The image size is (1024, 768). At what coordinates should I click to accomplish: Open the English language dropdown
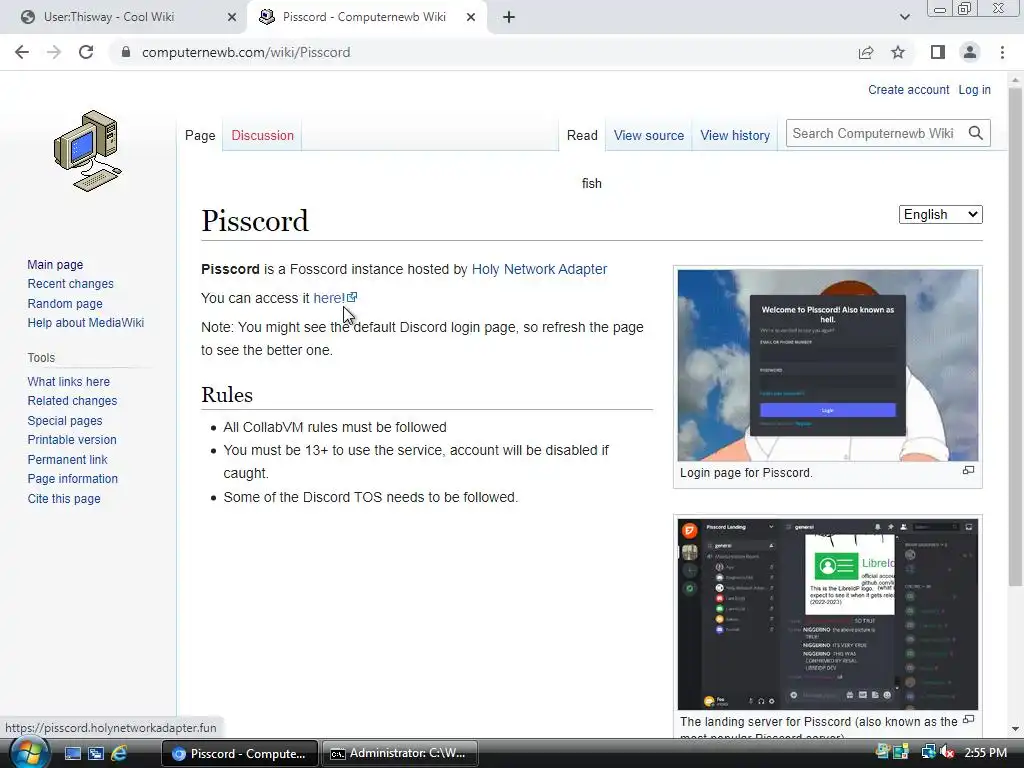coord(940,214)
